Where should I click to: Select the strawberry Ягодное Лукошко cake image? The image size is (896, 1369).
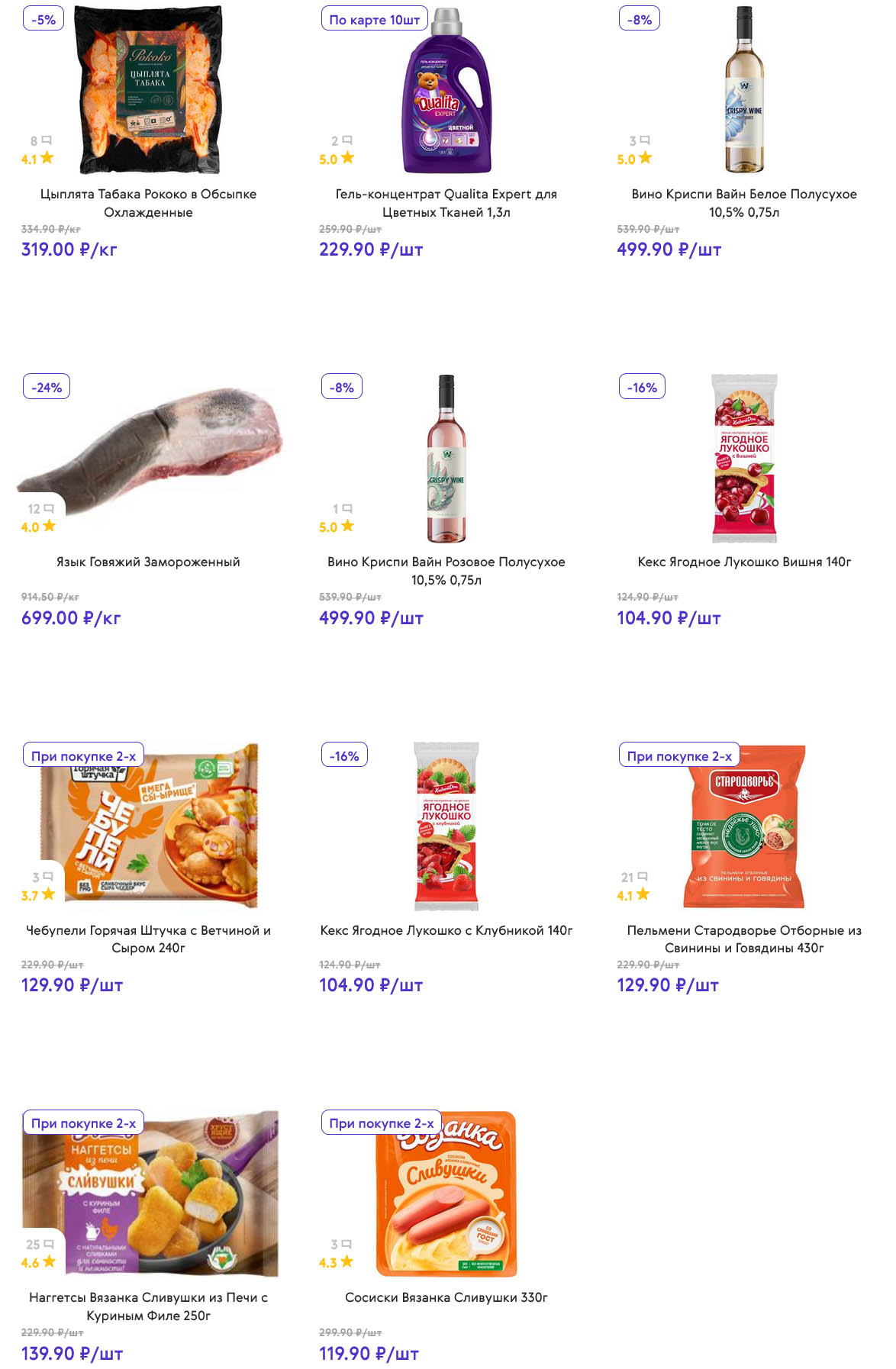446,826
